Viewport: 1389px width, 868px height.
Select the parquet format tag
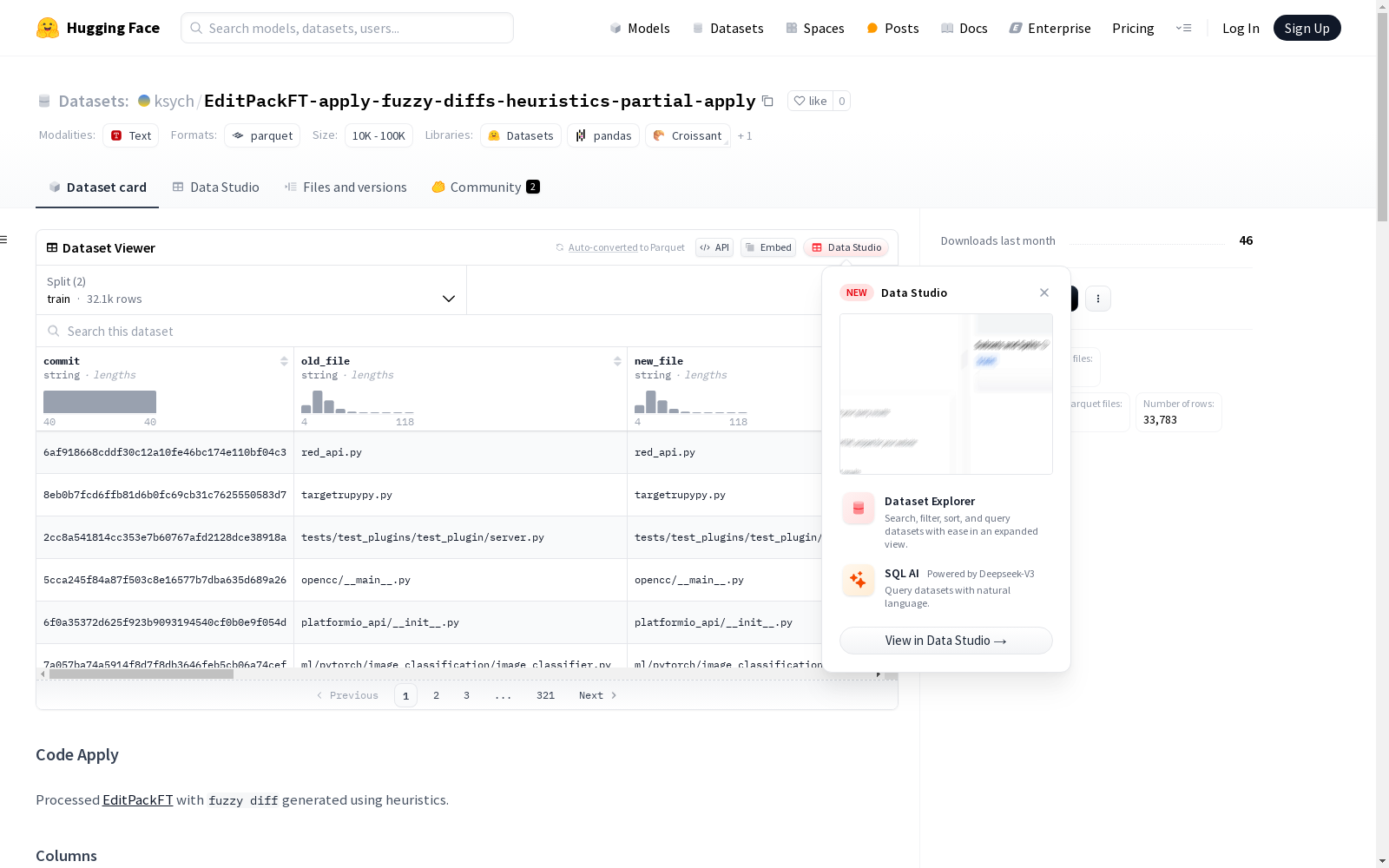pos(262,135)
